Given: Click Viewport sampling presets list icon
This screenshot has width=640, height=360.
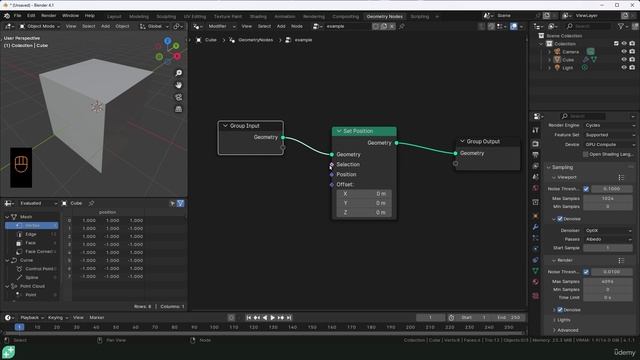Looking at the screenshot, I should (x=621, y=178).
